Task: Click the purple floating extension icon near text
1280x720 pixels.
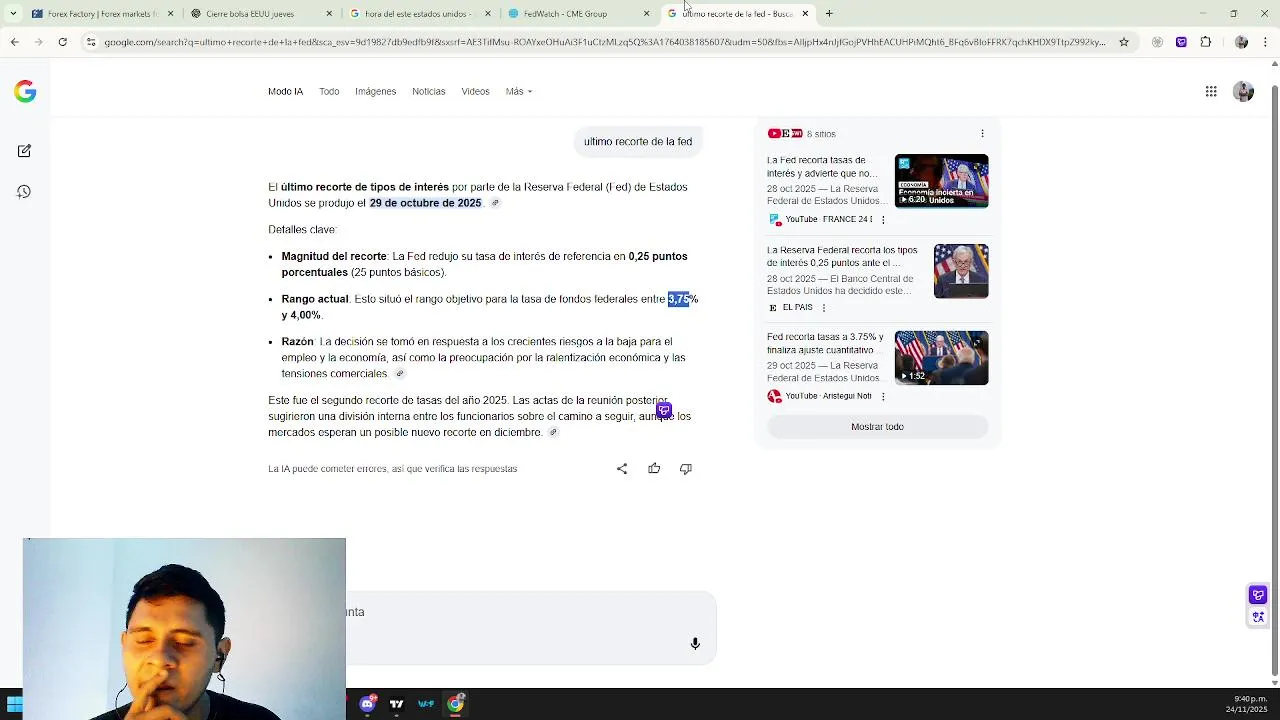Action: [x=664, y=411]
